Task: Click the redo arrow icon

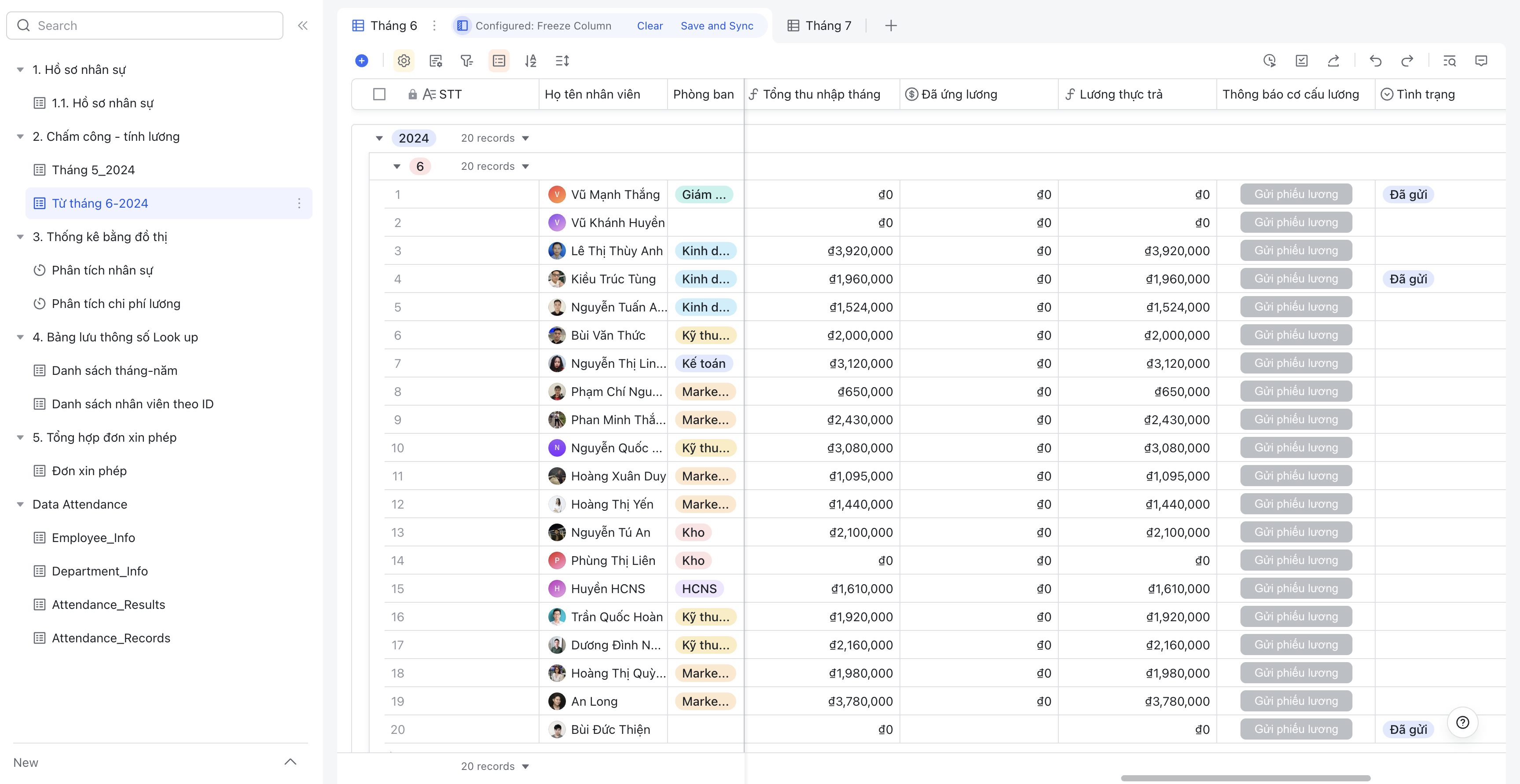Action: [x=1407, y=61]
